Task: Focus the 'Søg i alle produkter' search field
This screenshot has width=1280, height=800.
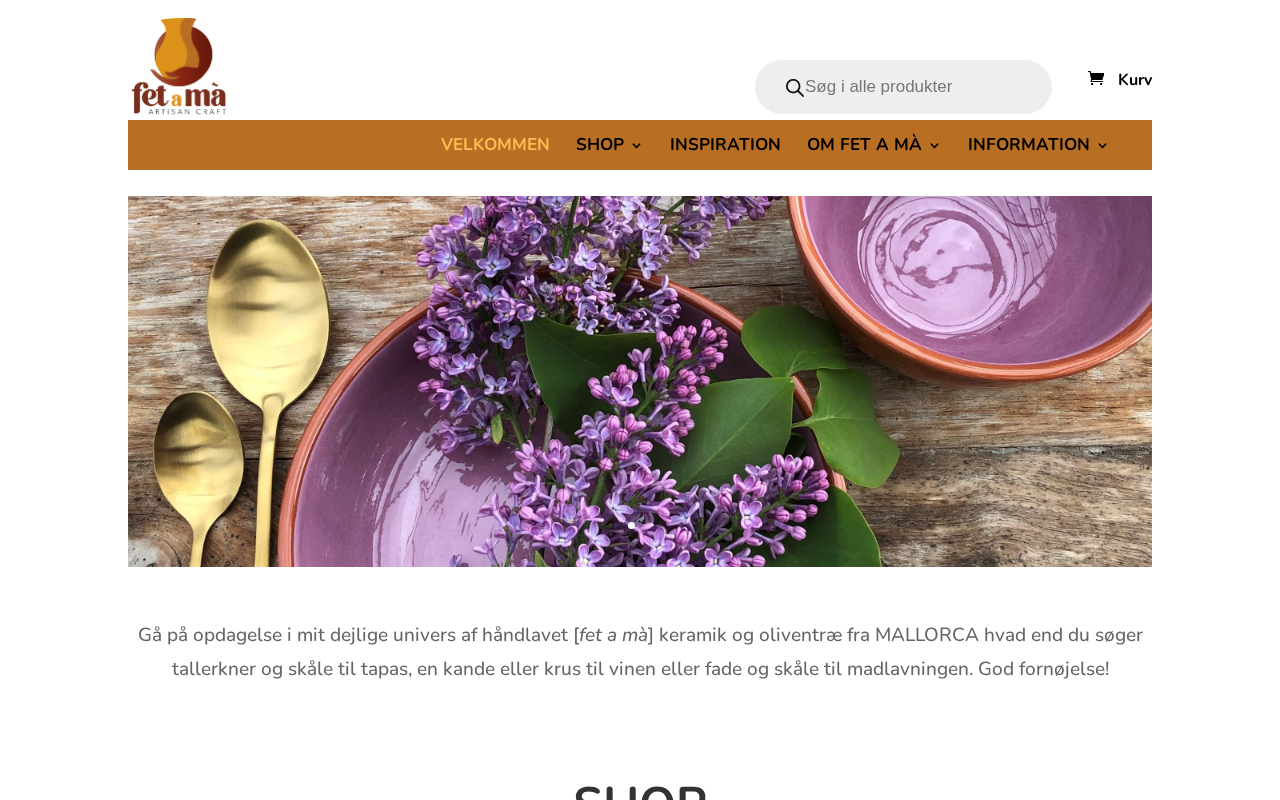Action: pyautogui.click(x=920, y=87)
